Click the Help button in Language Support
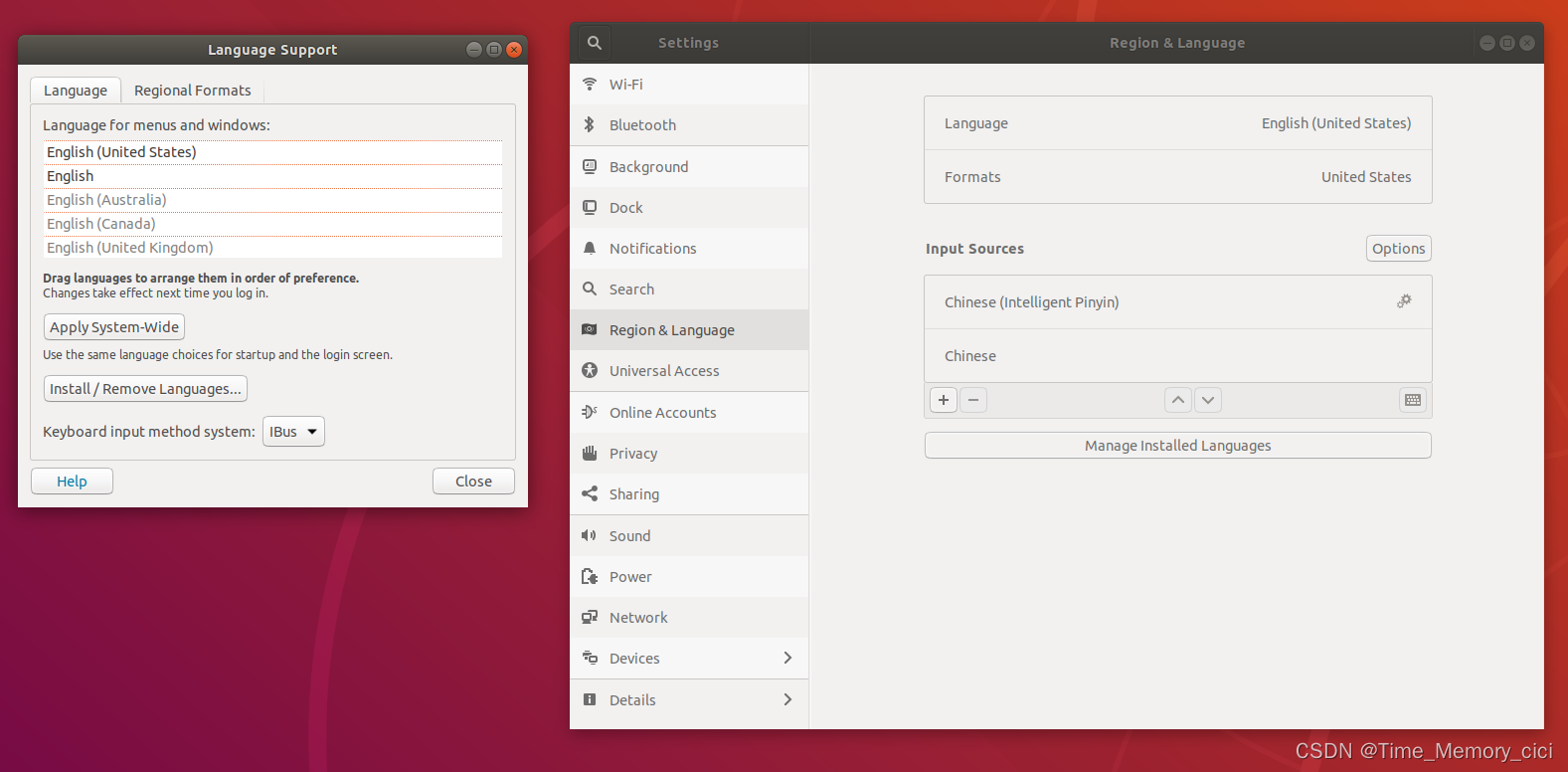The width and height of the screenshot is (1568, 772). click(72, 482)
